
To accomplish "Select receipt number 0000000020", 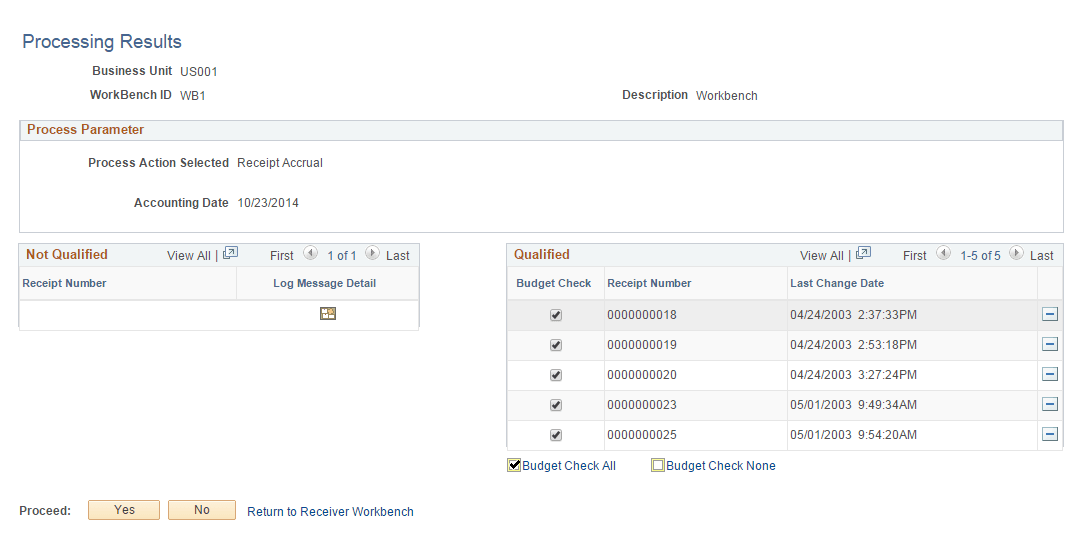I will point(642,375).
